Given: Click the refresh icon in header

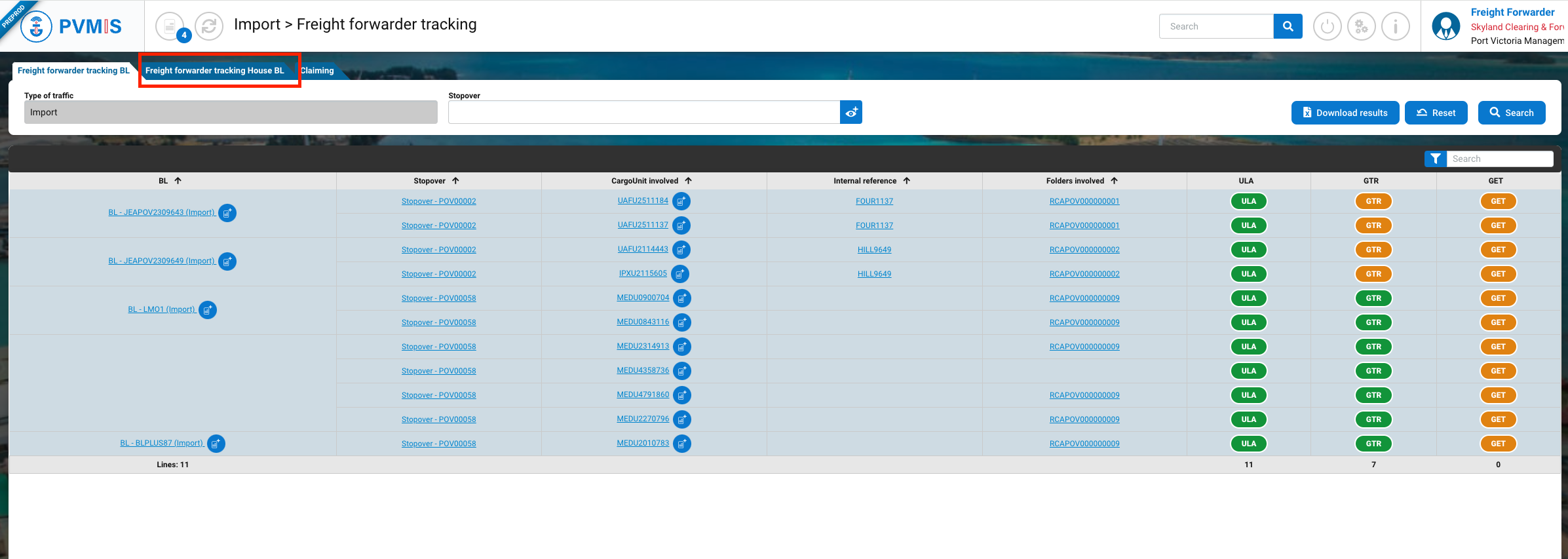Looking at the screenshot, I should [209, 26].
